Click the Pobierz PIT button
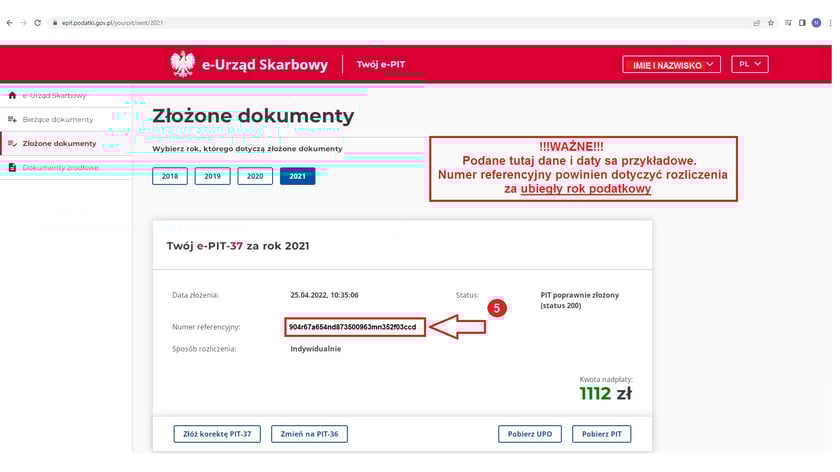 click(x=602, y=434)
